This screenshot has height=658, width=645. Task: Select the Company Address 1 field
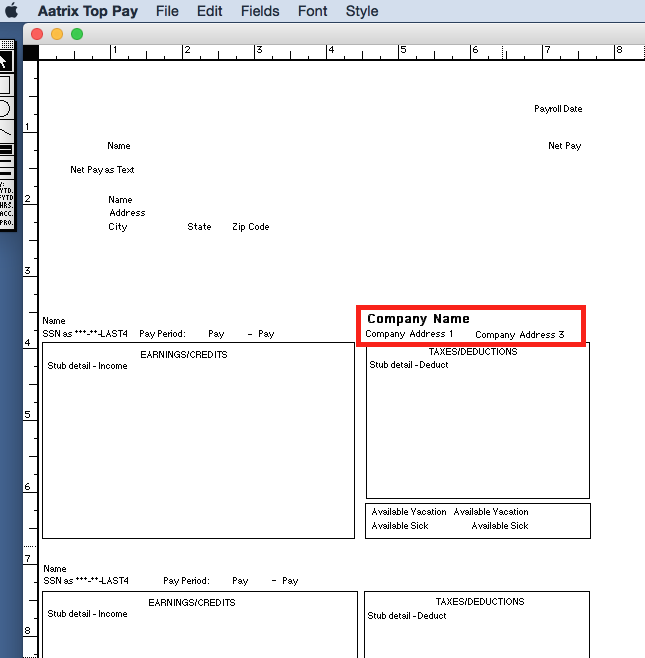coord(409,334)
